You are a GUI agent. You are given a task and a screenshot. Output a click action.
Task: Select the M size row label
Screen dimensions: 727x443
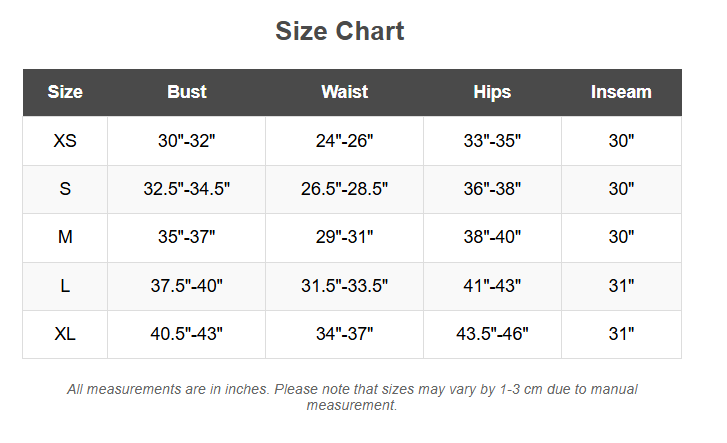click(65, 237)
